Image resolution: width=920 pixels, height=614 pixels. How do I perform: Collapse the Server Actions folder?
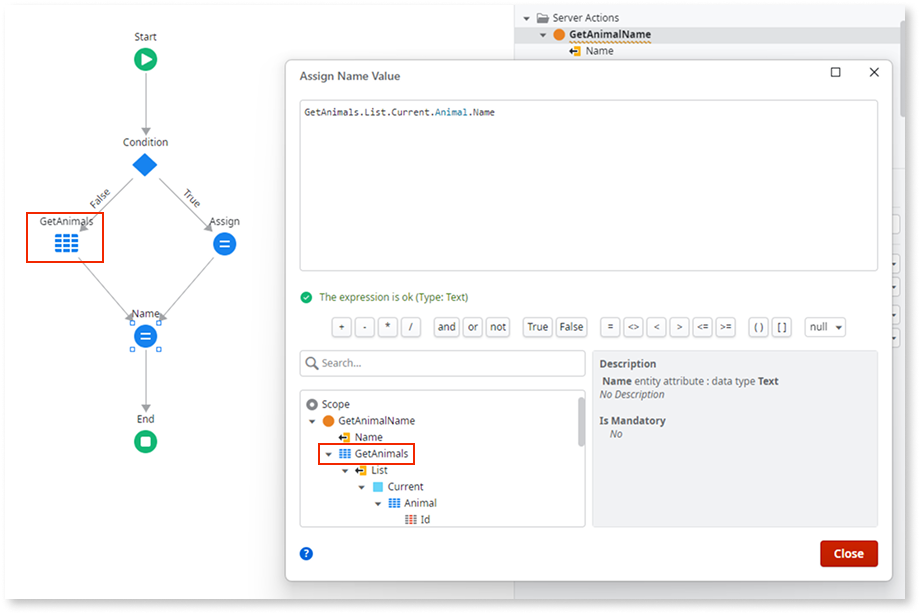click(525, 17)
